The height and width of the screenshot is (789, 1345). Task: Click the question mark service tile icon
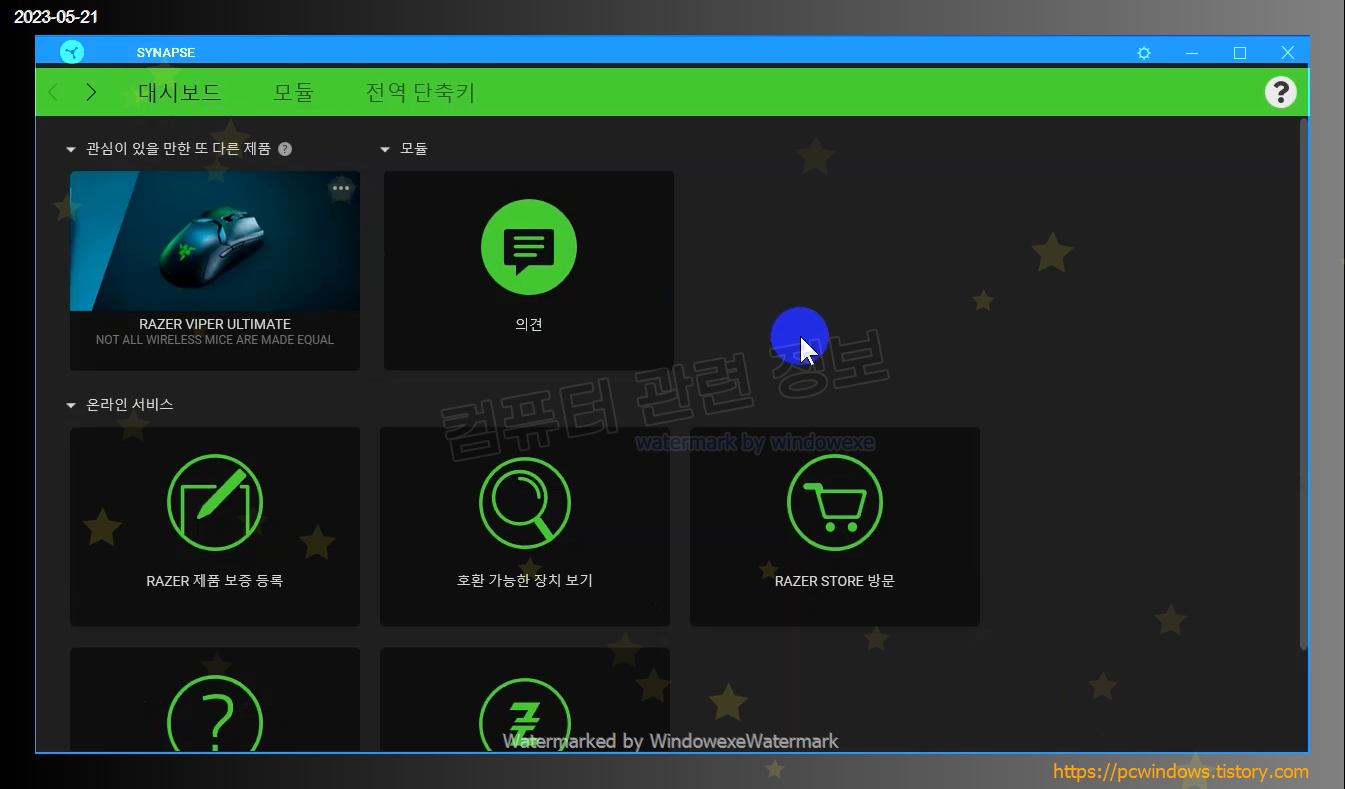tap(215, 712)
